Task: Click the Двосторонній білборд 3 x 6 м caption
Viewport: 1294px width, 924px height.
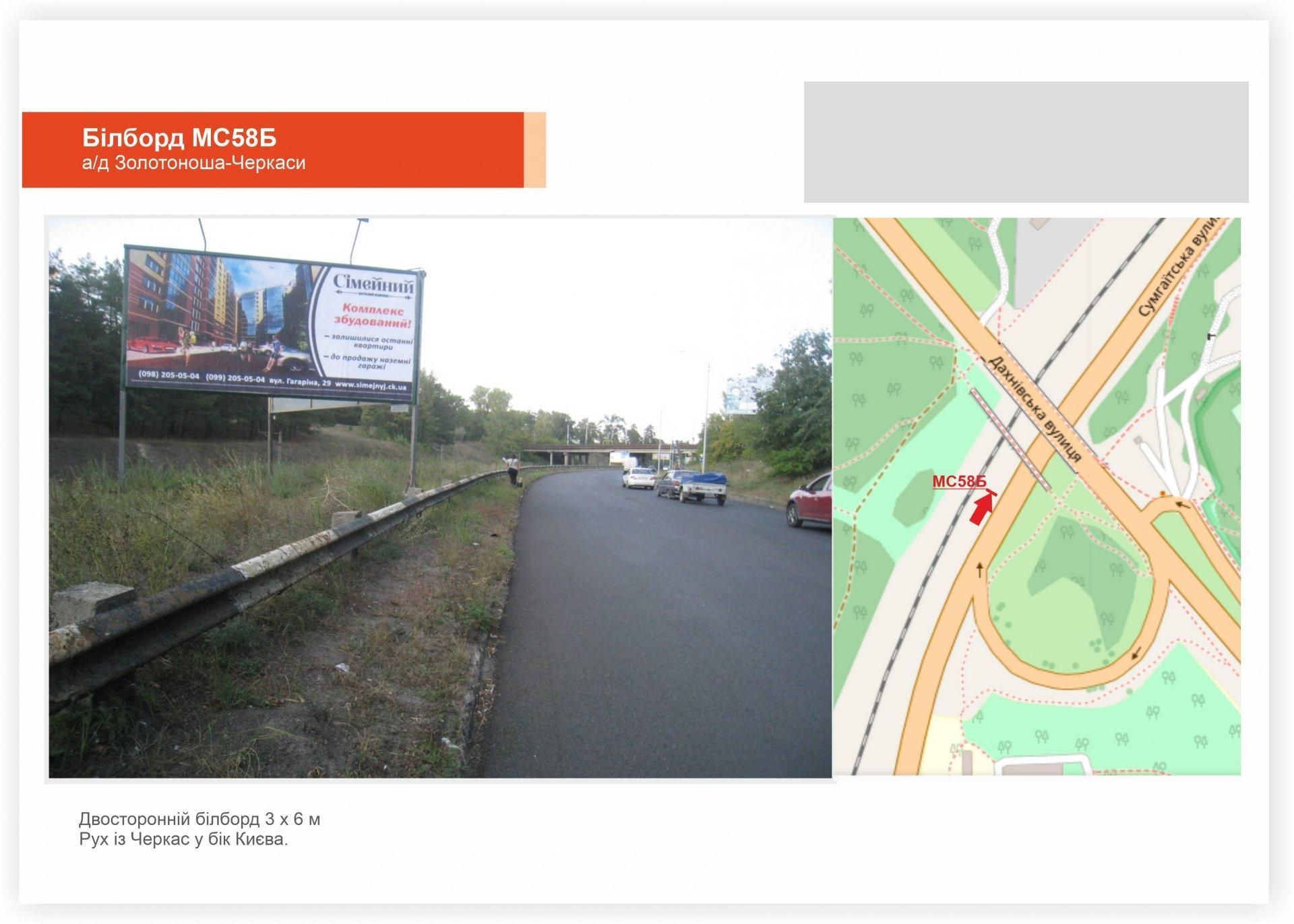Action: coord(199,820)
